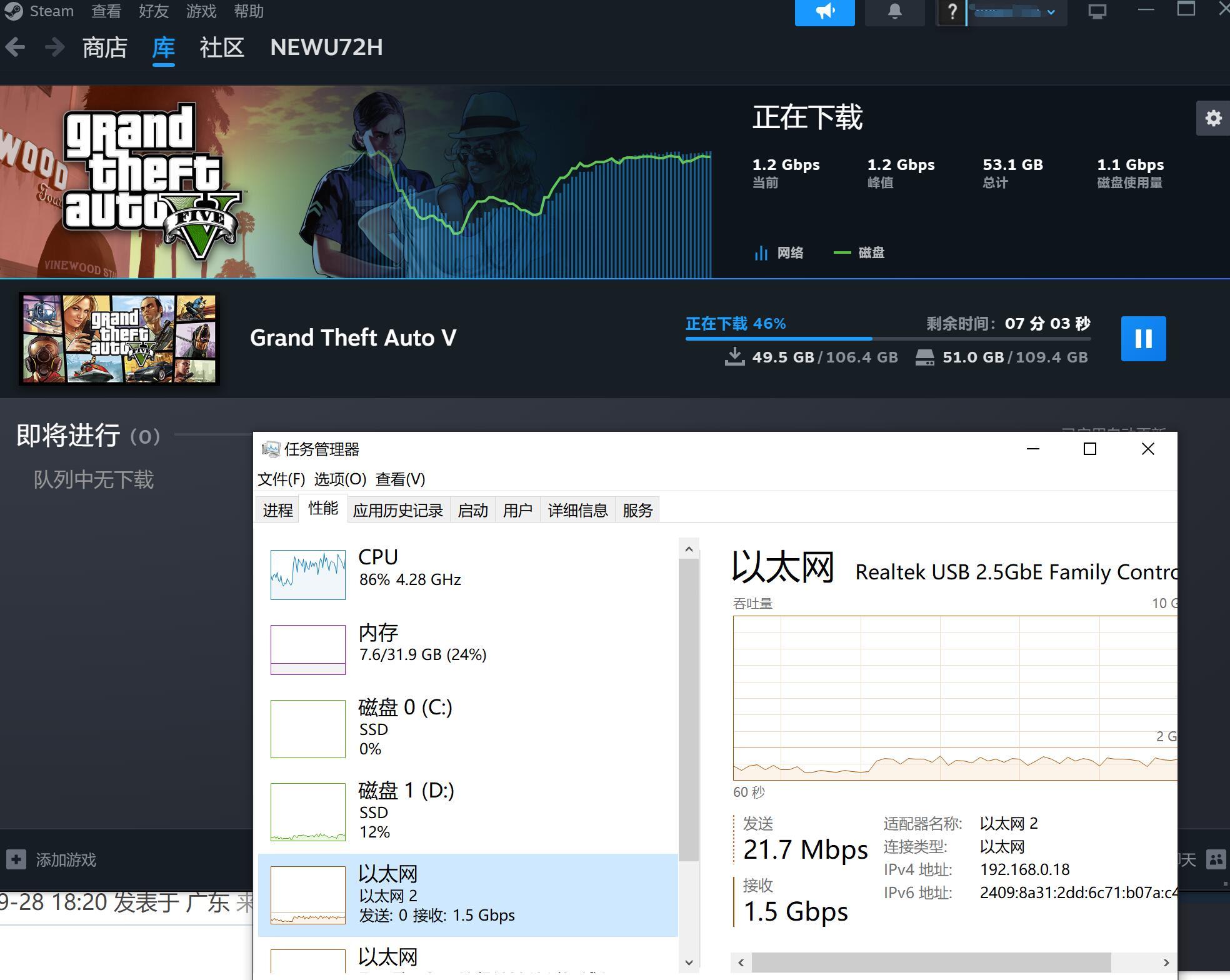Open Task Manager 文件(F) menu

tap(281, 479)
